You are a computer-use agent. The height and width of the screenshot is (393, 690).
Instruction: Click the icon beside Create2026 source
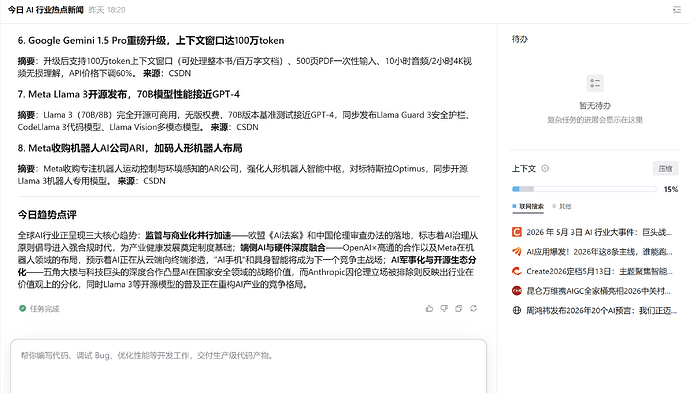coord(517,272)
